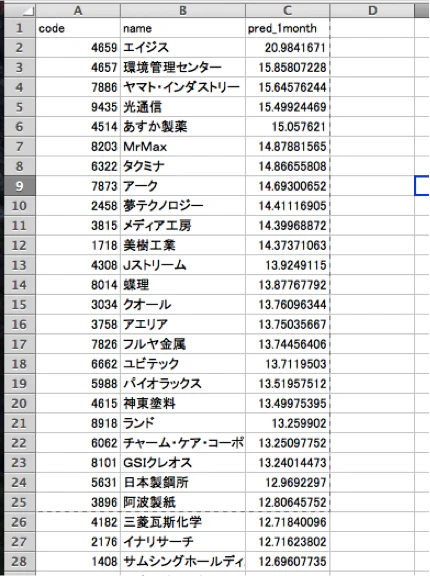Click the name cell 'ランド'

[x=183, y=423]
